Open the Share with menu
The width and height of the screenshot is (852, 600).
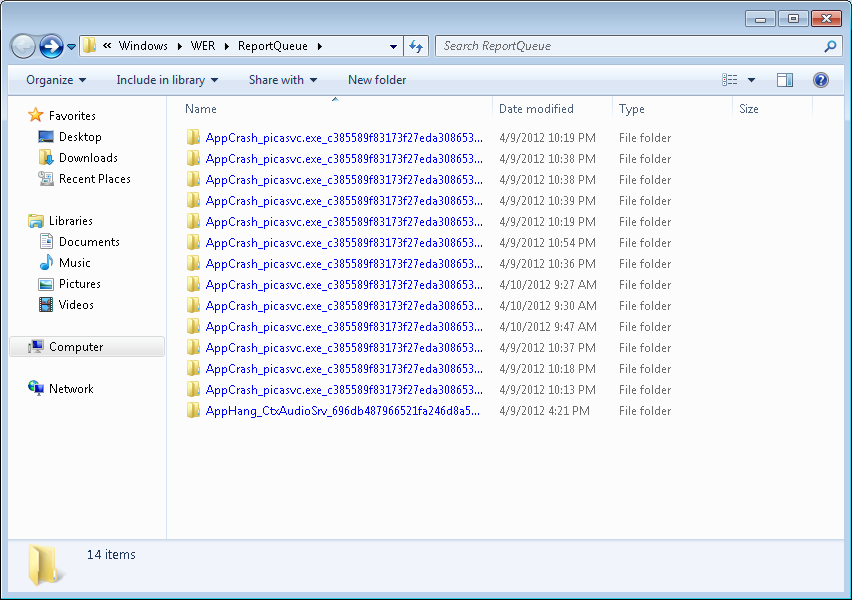click(x=283, y=80)
